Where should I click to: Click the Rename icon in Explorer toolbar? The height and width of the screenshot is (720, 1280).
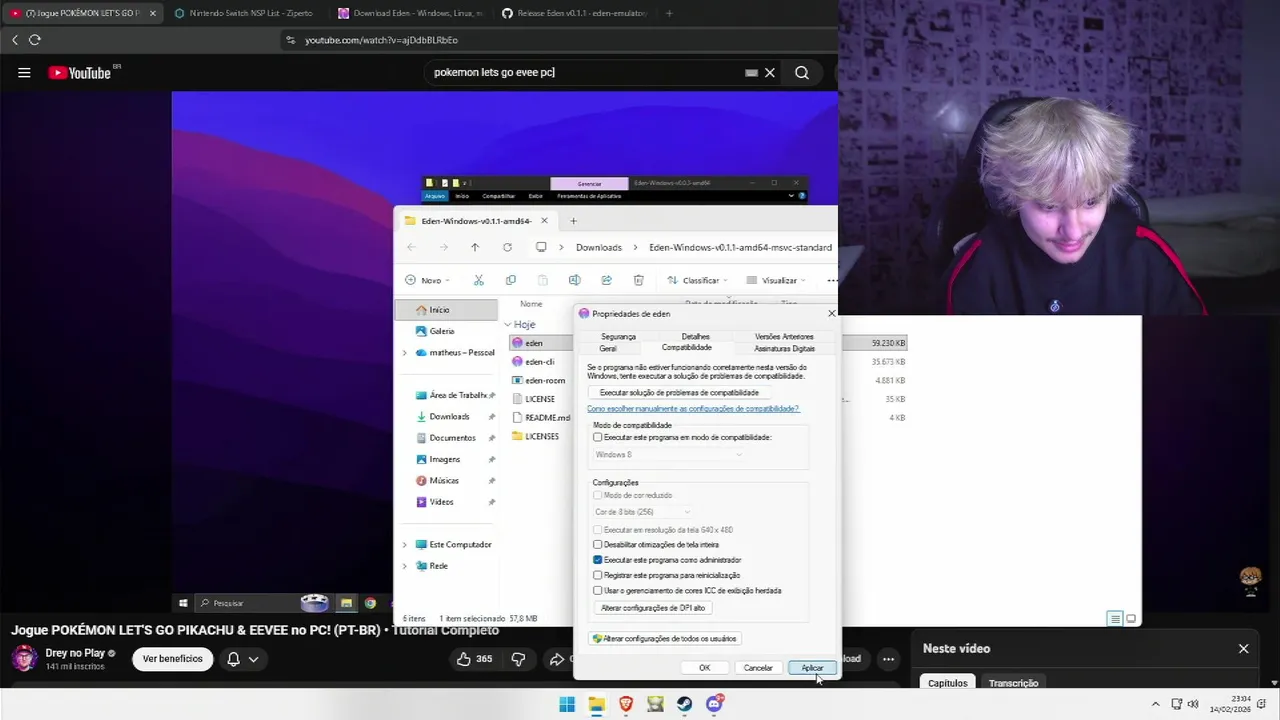pos(574,280)
